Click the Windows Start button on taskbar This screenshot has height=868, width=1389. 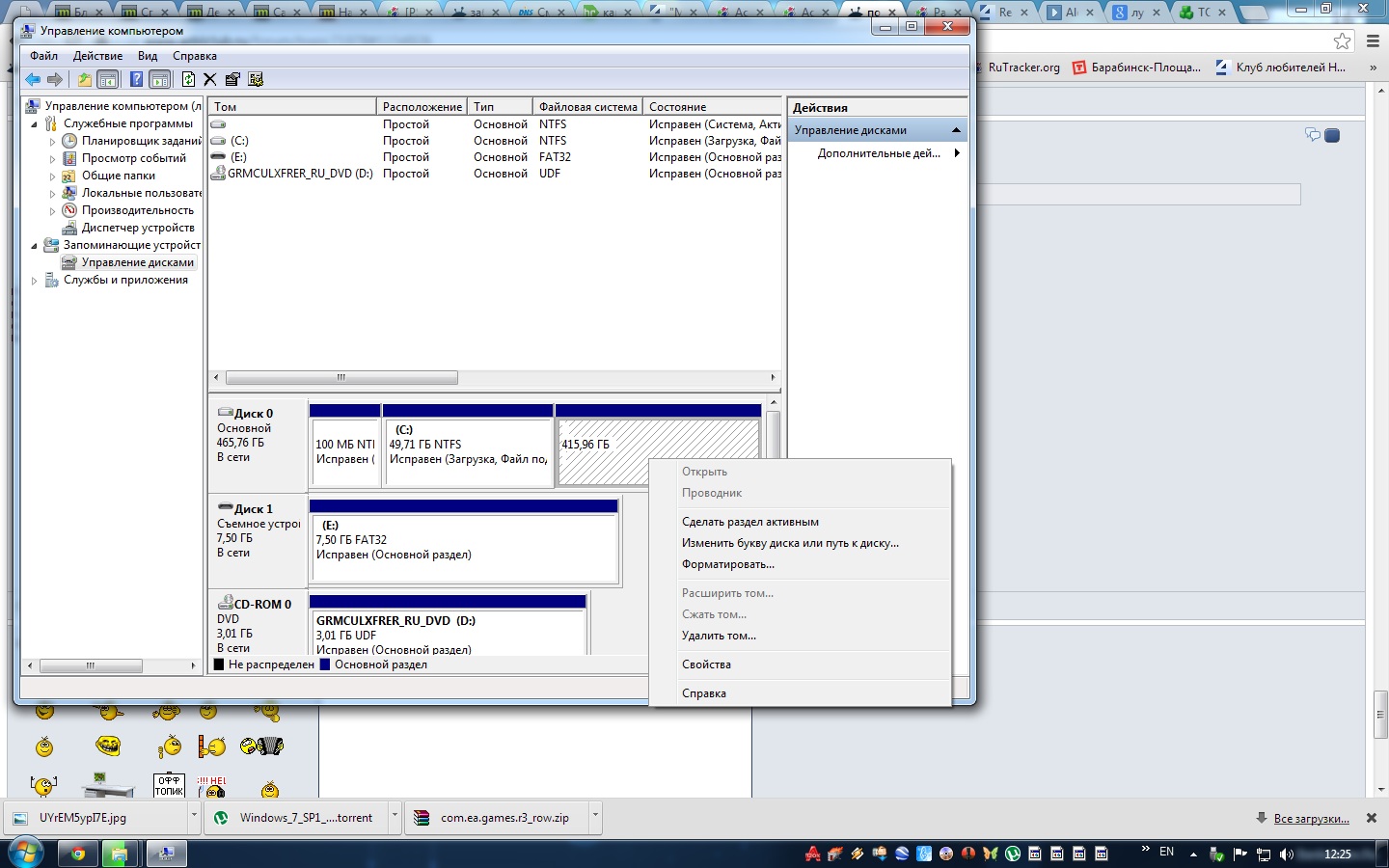(25, 853)
